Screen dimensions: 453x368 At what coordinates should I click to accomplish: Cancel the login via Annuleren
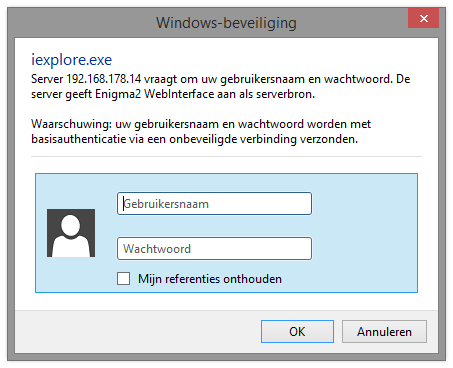tap(384, 331)
